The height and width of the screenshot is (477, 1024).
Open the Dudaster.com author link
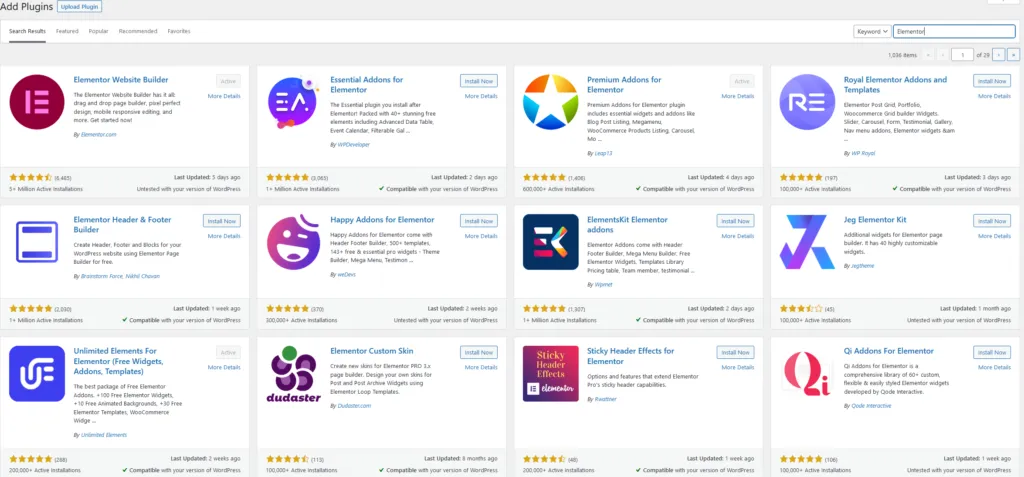click(x=354, y=406)
